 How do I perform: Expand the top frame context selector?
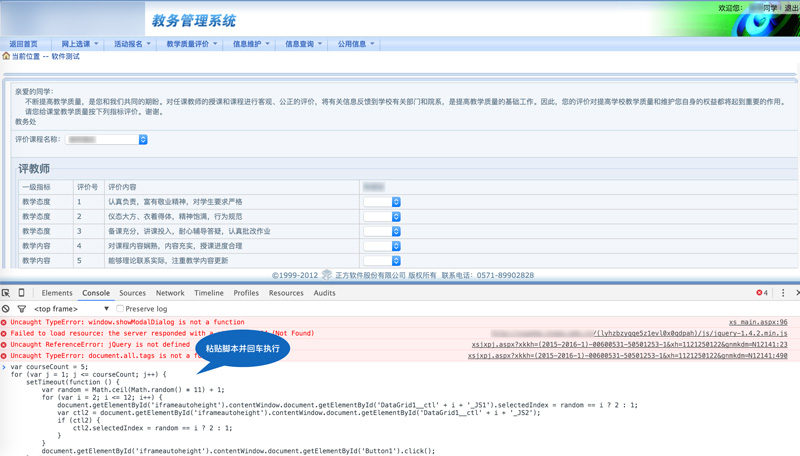pyautogui.click(x=106, y=309)
